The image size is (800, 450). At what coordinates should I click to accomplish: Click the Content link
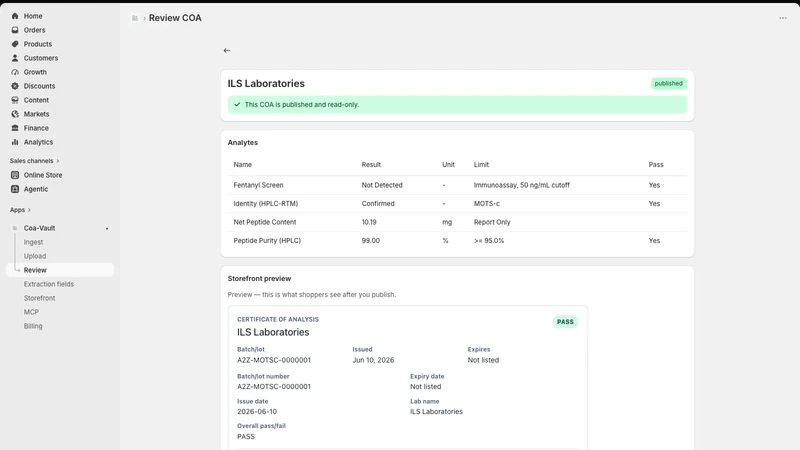(x=36, y=100)
